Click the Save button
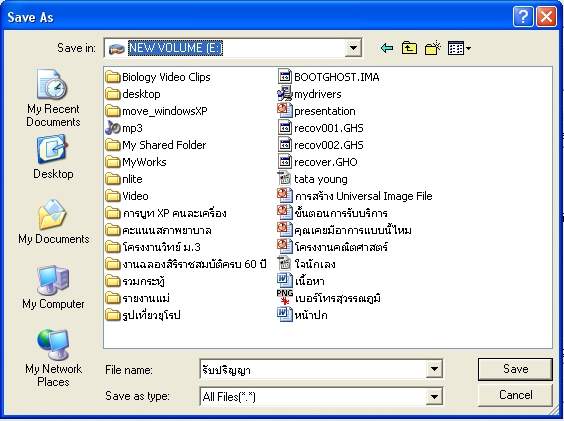This screenshot has height=421, width=564. (x=515, y=369)
